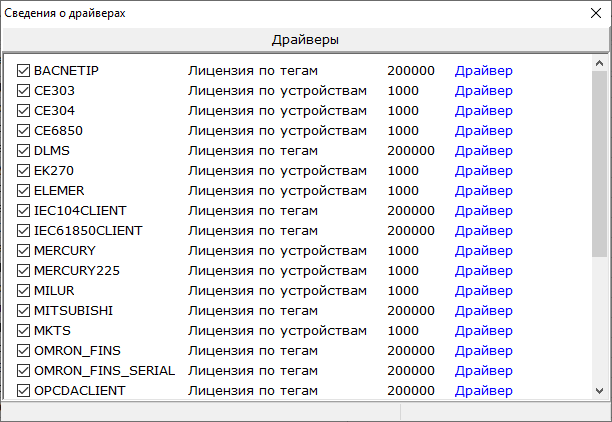The image size is (612, 422).
Task: Disable the DLMS driver checkbox
Action: coord(23,151)
